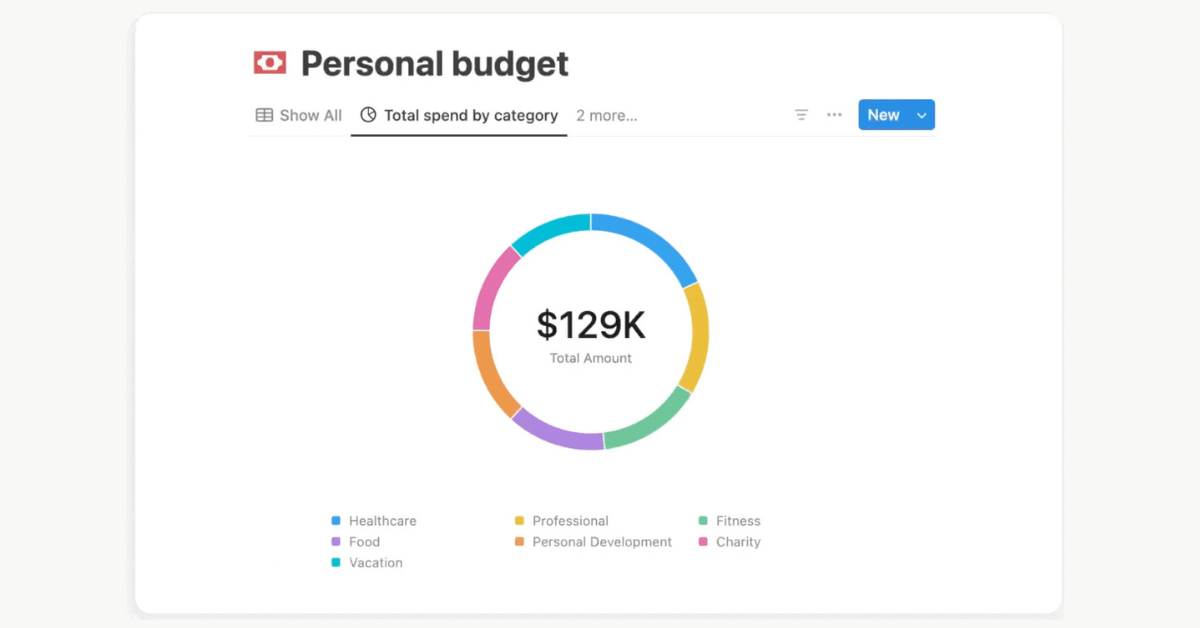
Task: Open the New button dropdown chevron
Action: click(x=921, y=114)
